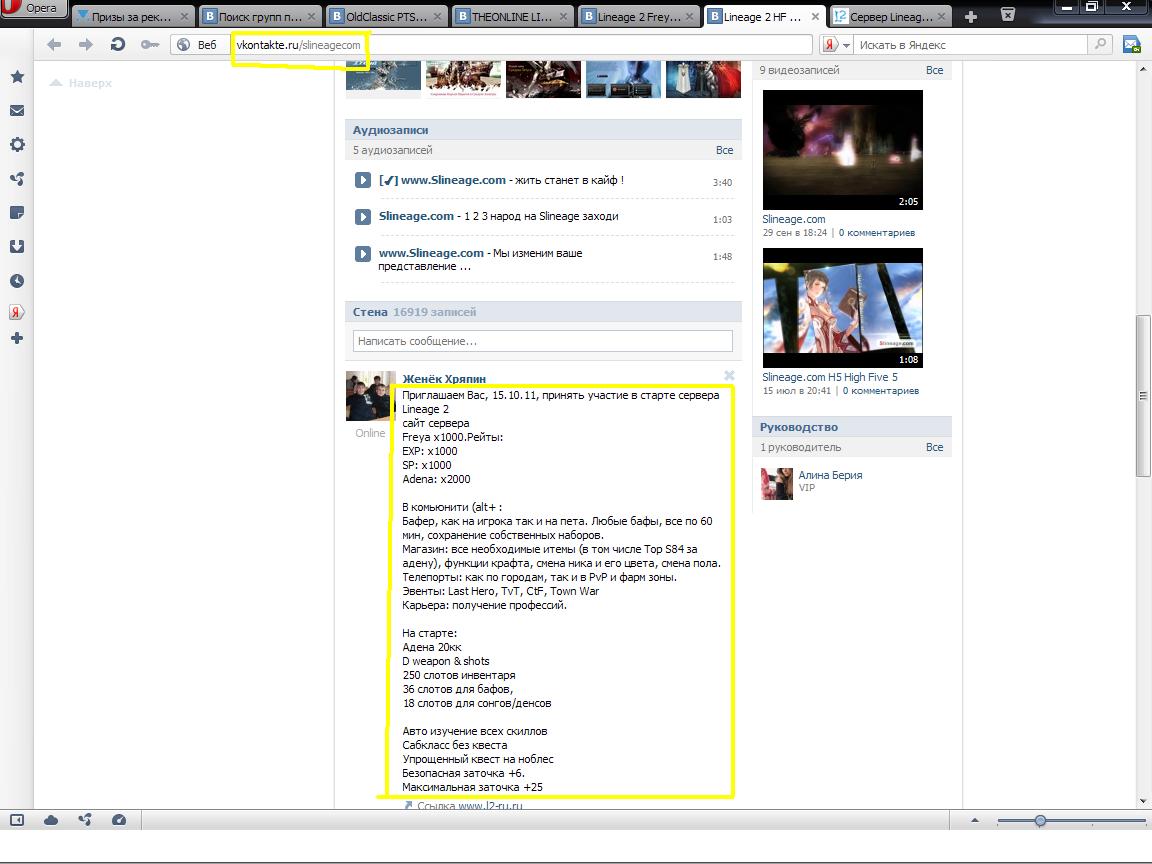Open the '9 видеозаписей' videos link
Viewport: 1152px width, 864px height.
click(x=799, y=70)
